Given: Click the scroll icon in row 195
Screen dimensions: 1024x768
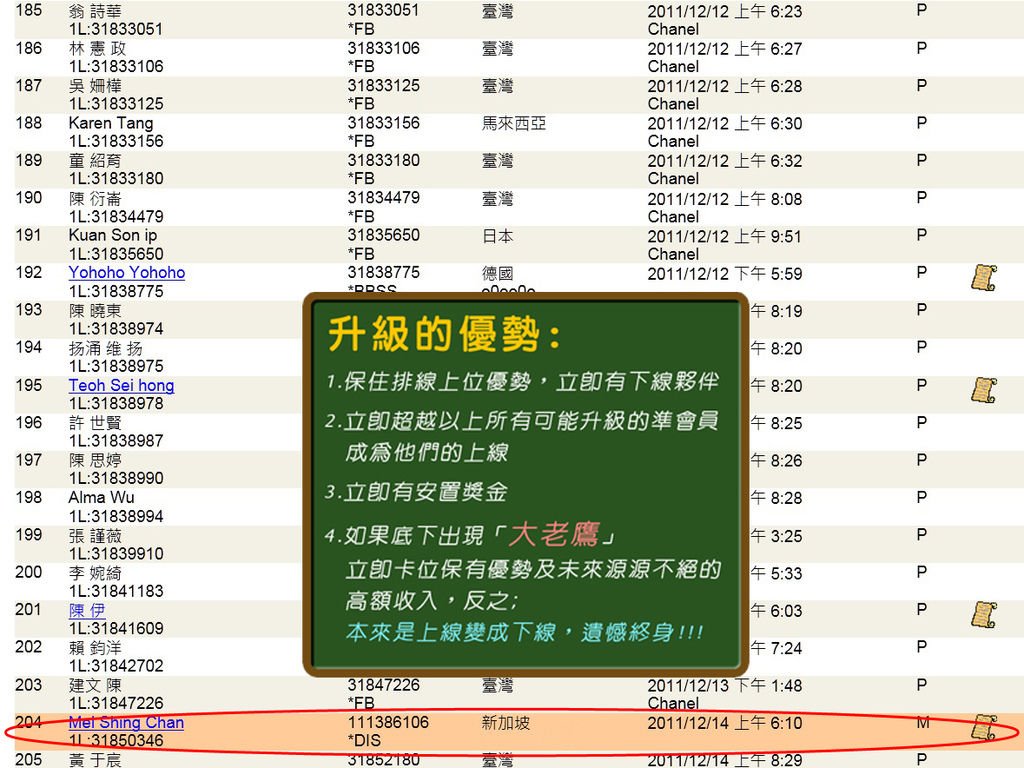Looking at the screenshot, I should click(x=984, y=390).
